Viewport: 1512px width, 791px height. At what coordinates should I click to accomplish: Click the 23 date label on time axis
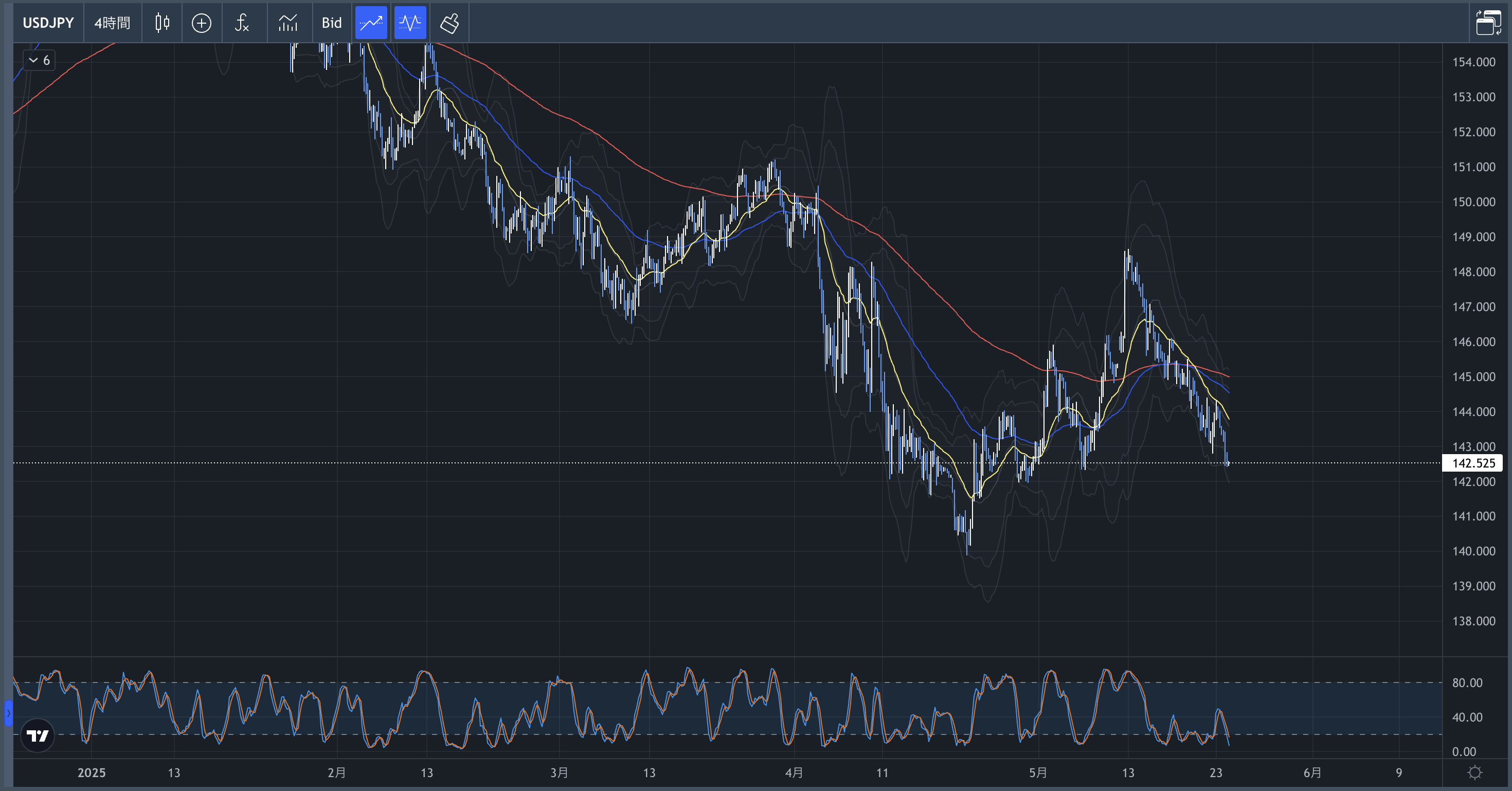coord(1216,773)
